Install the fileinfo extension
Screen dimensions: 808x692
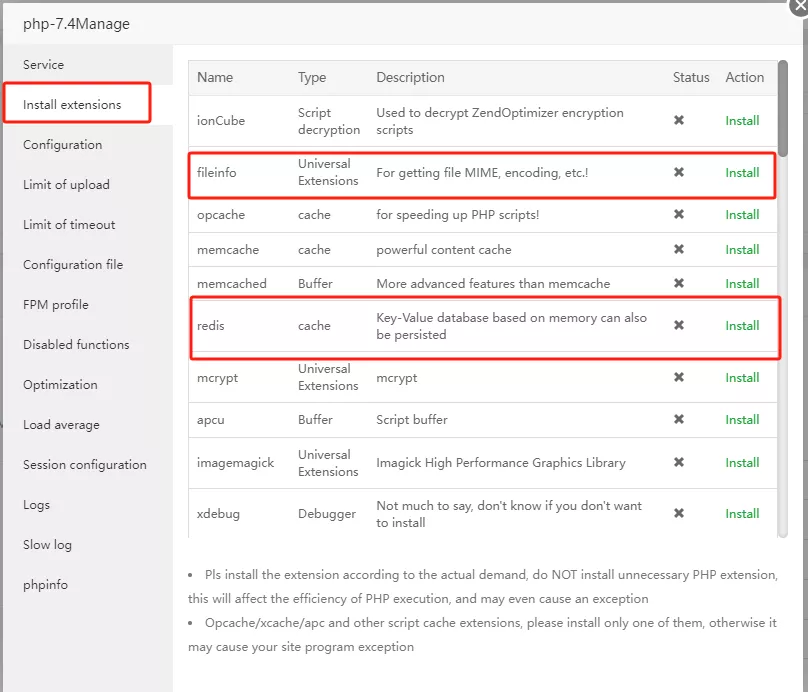742,173
